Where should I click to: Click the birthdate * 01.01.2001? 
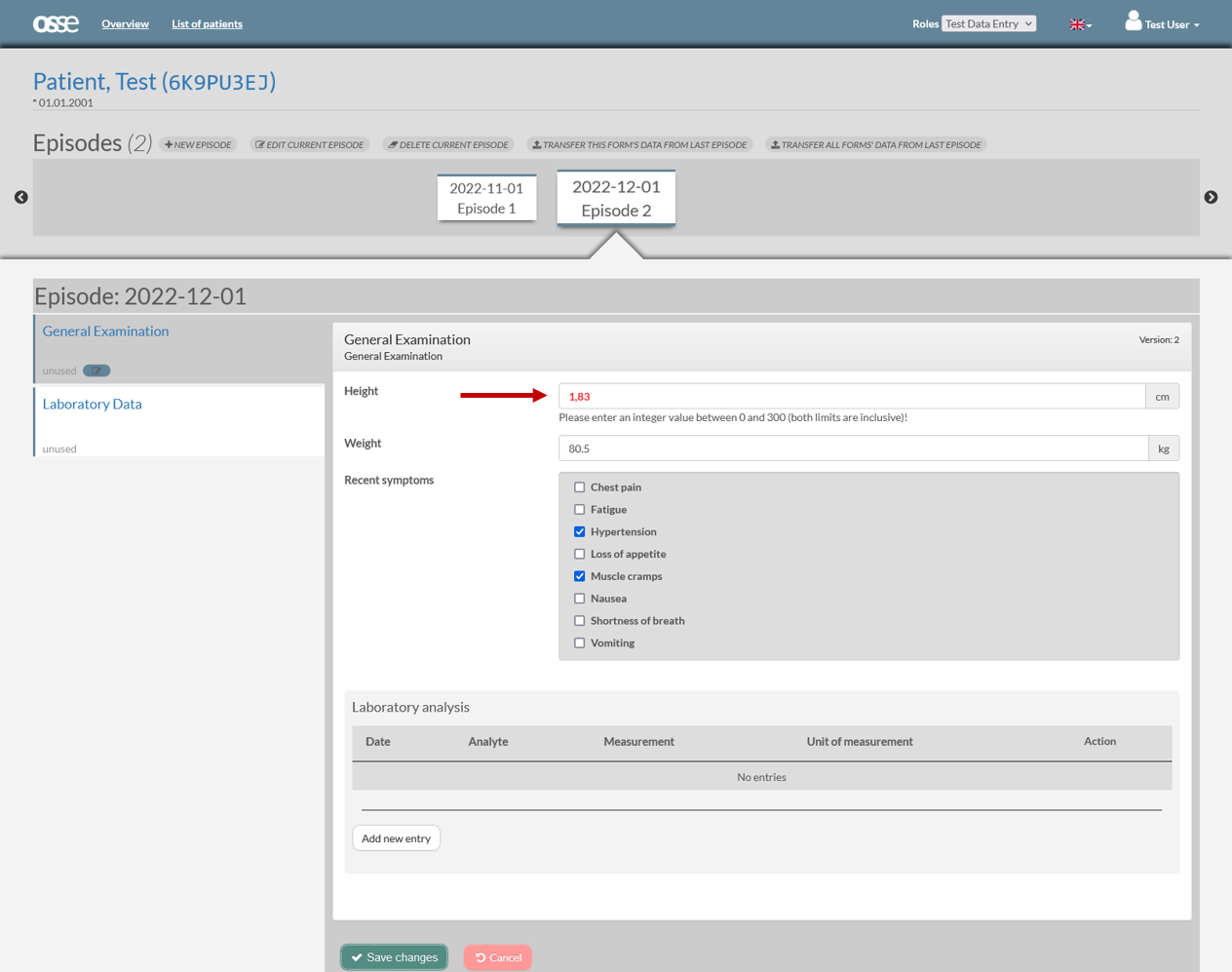click(63, 102)
